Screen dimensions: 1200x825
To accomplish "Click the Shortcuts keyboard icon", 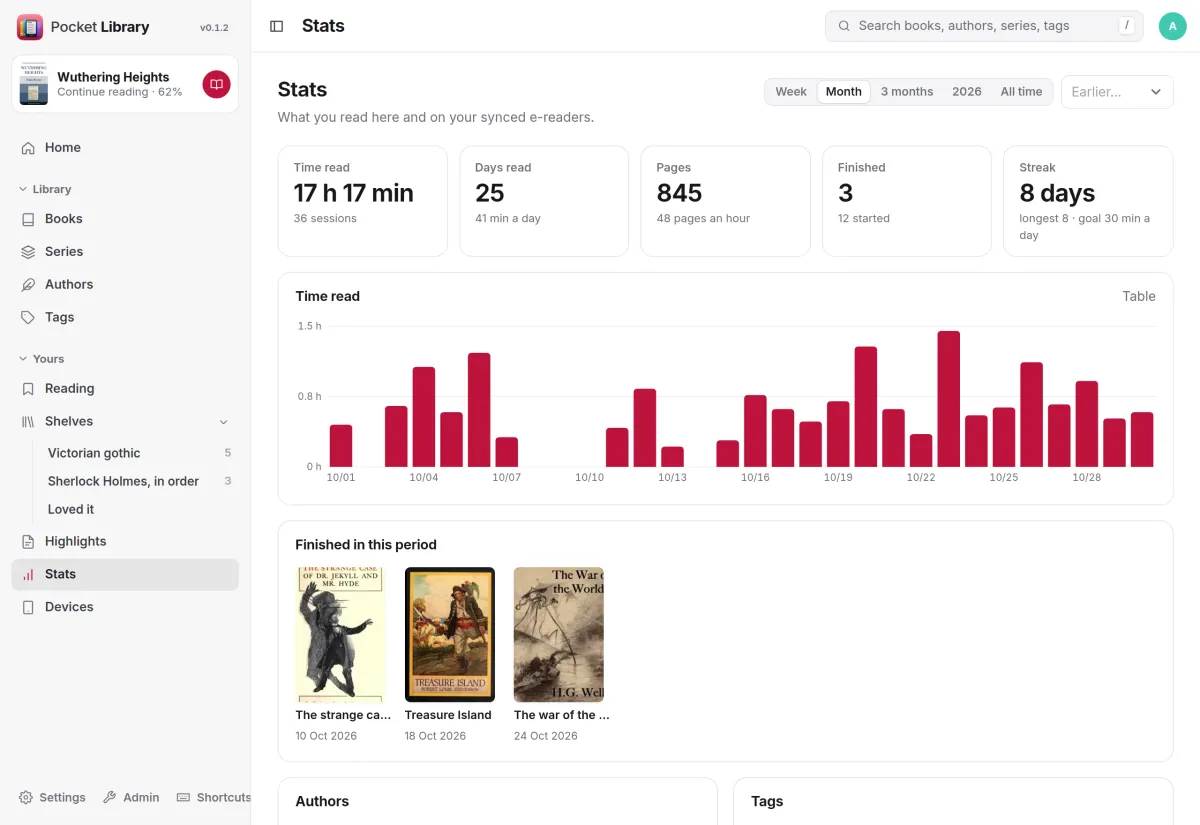I will pos(183,797).
